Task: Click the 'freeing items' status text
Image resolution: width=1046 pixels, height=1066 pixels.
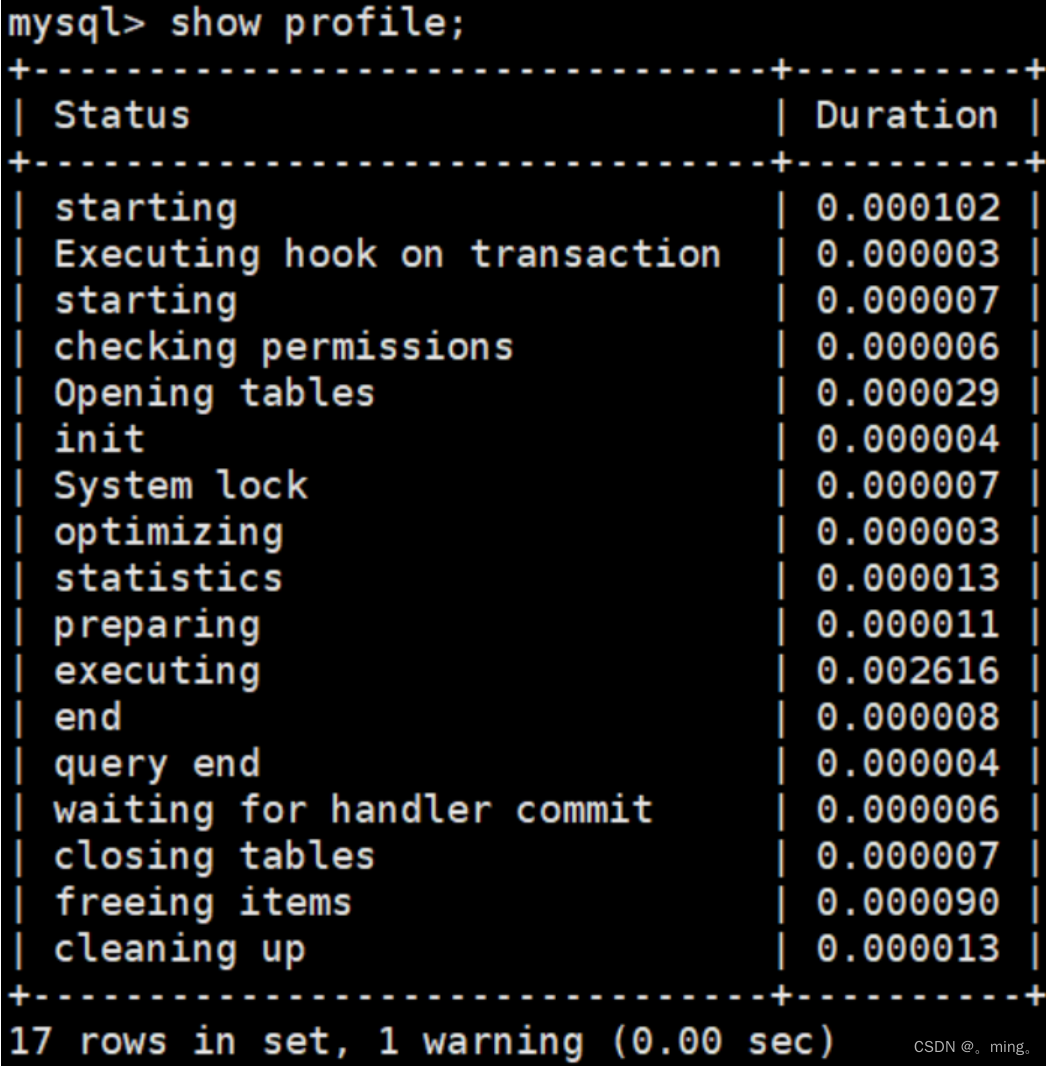Action: (203, 903)
